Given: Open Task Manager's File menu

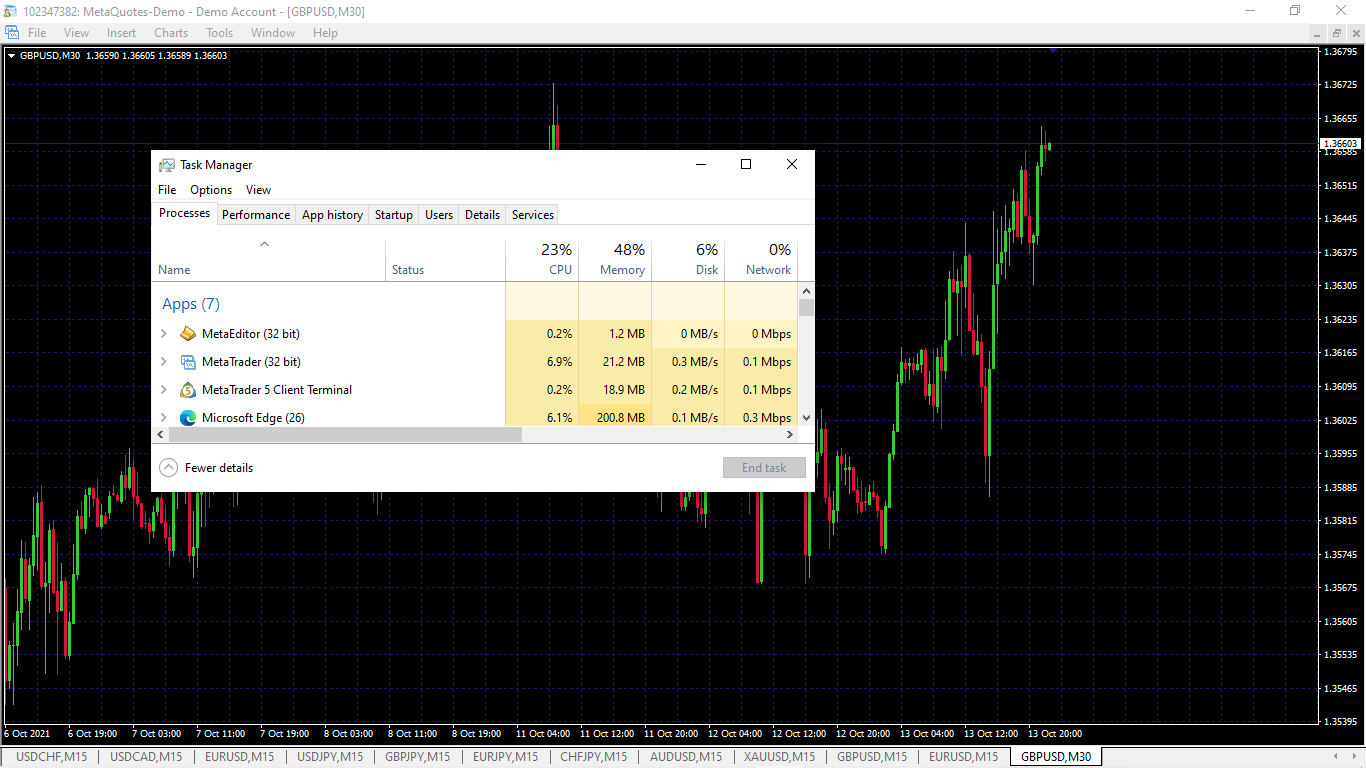Looking at the screenshot, I should coord(167,190).
